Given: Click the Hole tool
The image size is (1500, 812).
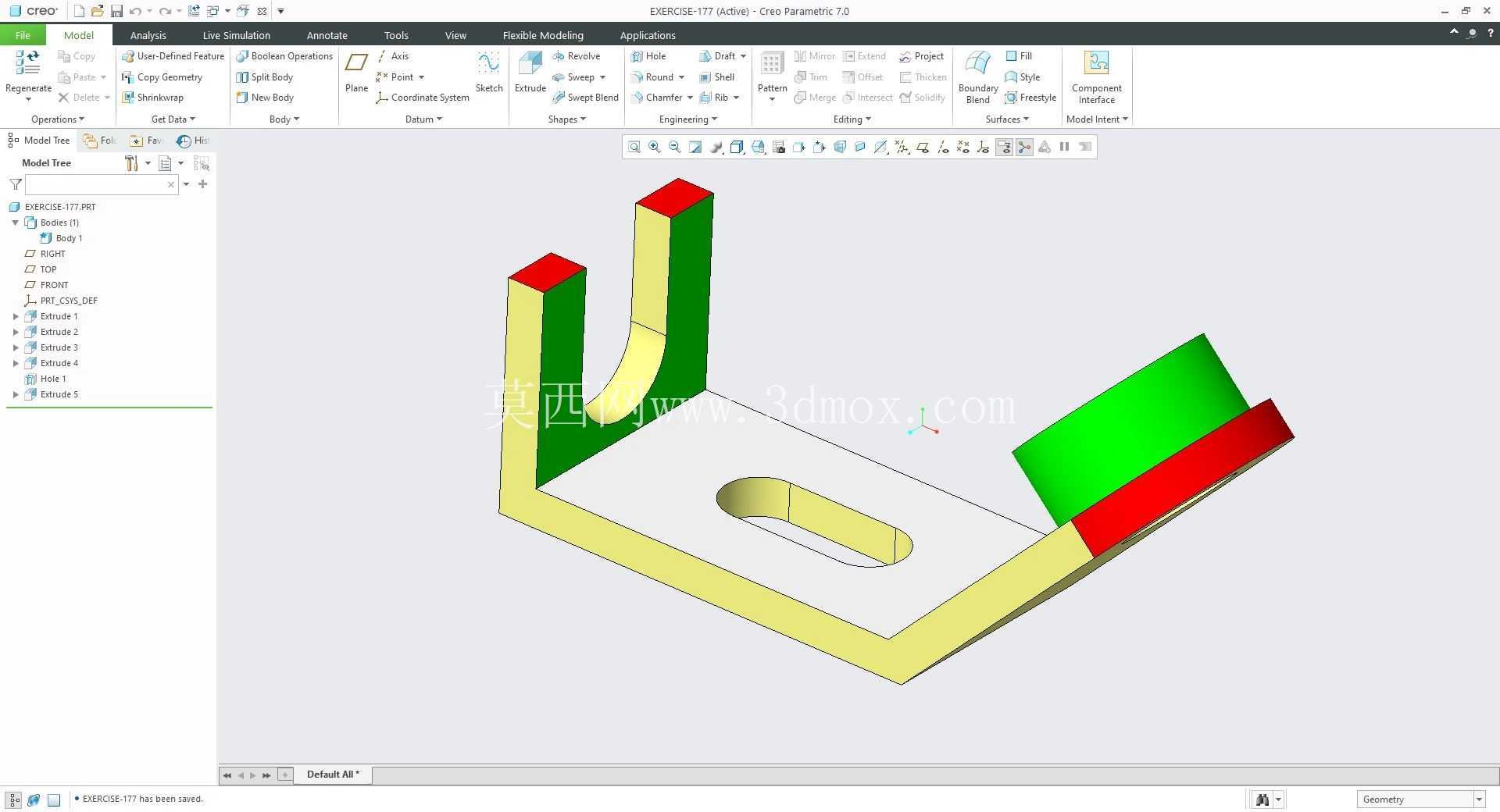Looking at the screenshot, I should 648,56.
